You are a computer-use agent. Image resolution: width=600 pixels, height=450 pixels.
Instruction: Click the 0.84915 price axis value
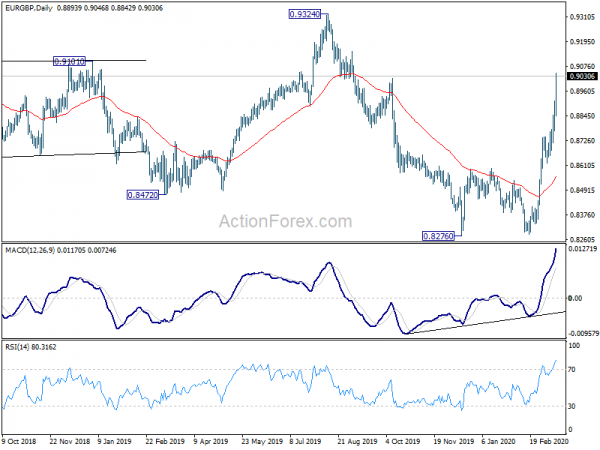(582, 190)
